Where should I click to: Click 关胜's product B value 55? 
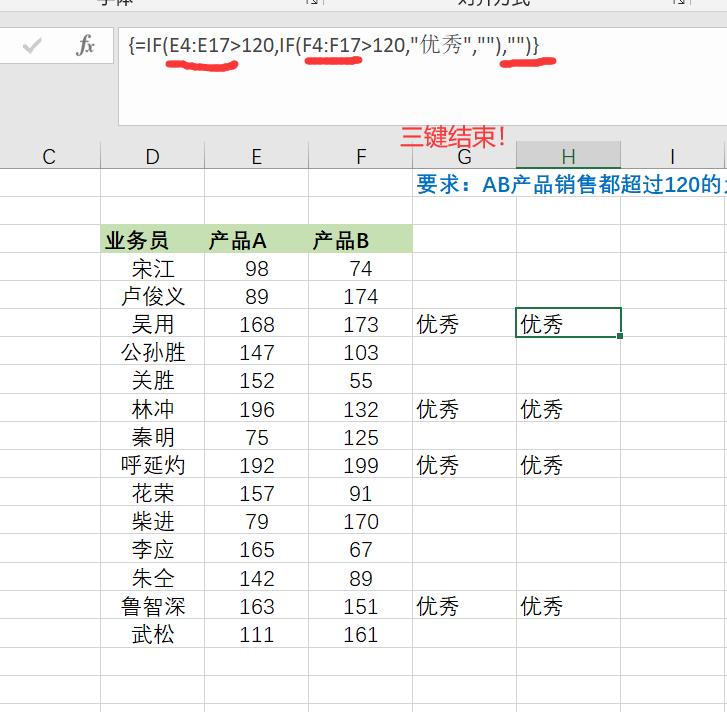tap(361, 380)
